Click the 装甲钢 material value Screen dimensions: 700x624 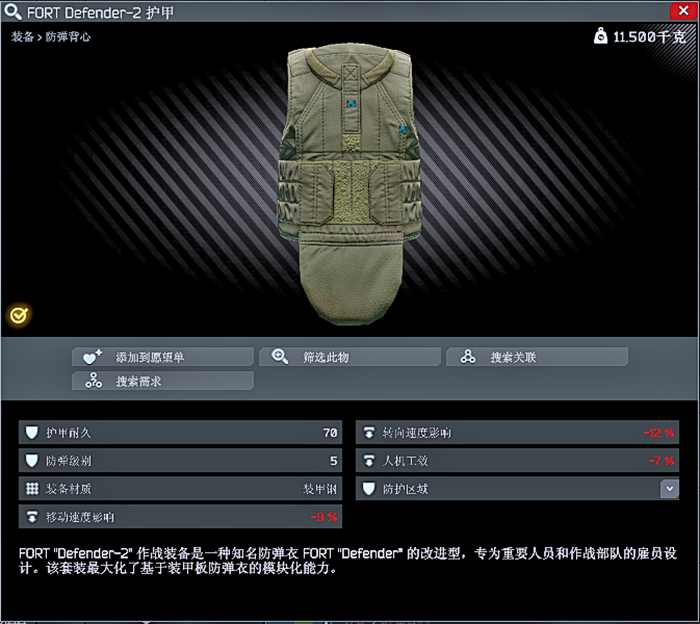coord(320,489)
